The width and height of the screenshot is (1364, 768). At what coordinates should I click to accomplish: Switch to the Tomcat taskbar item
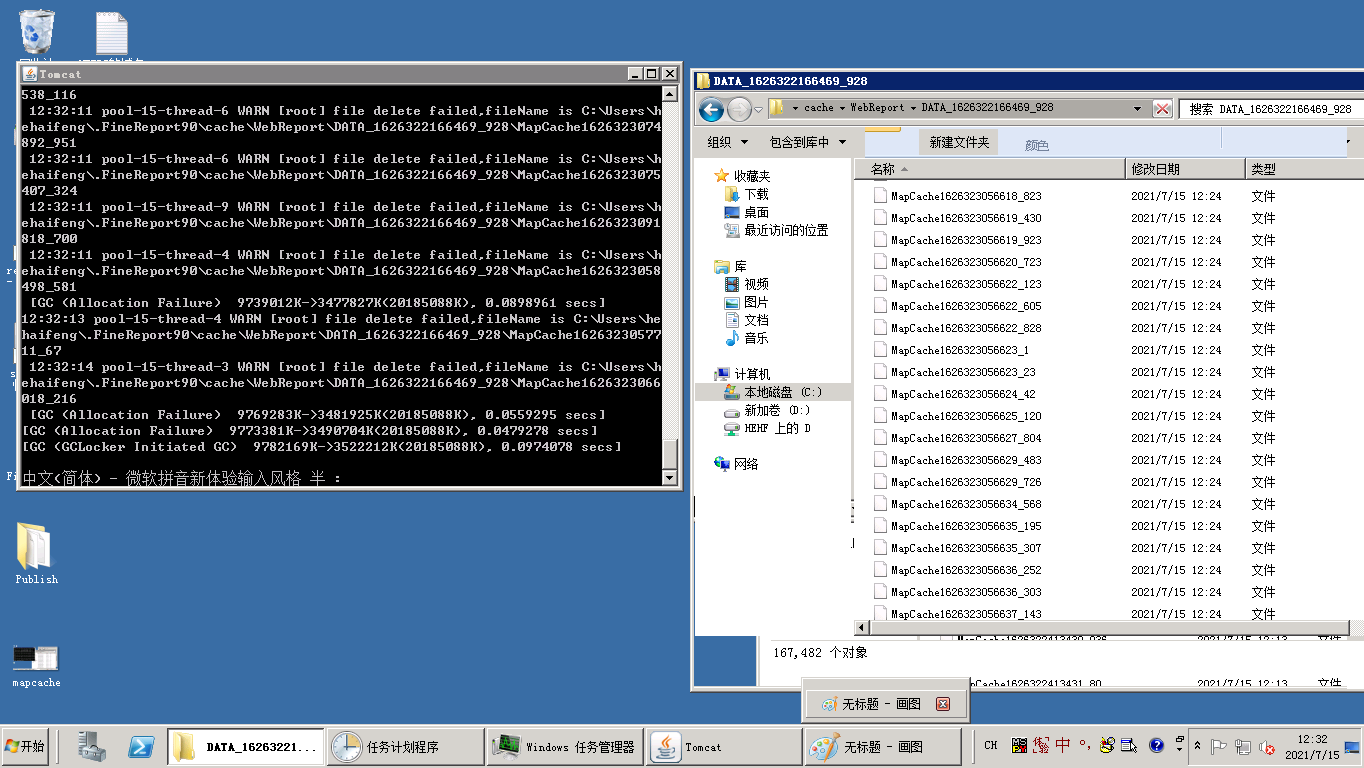point(724,747)
